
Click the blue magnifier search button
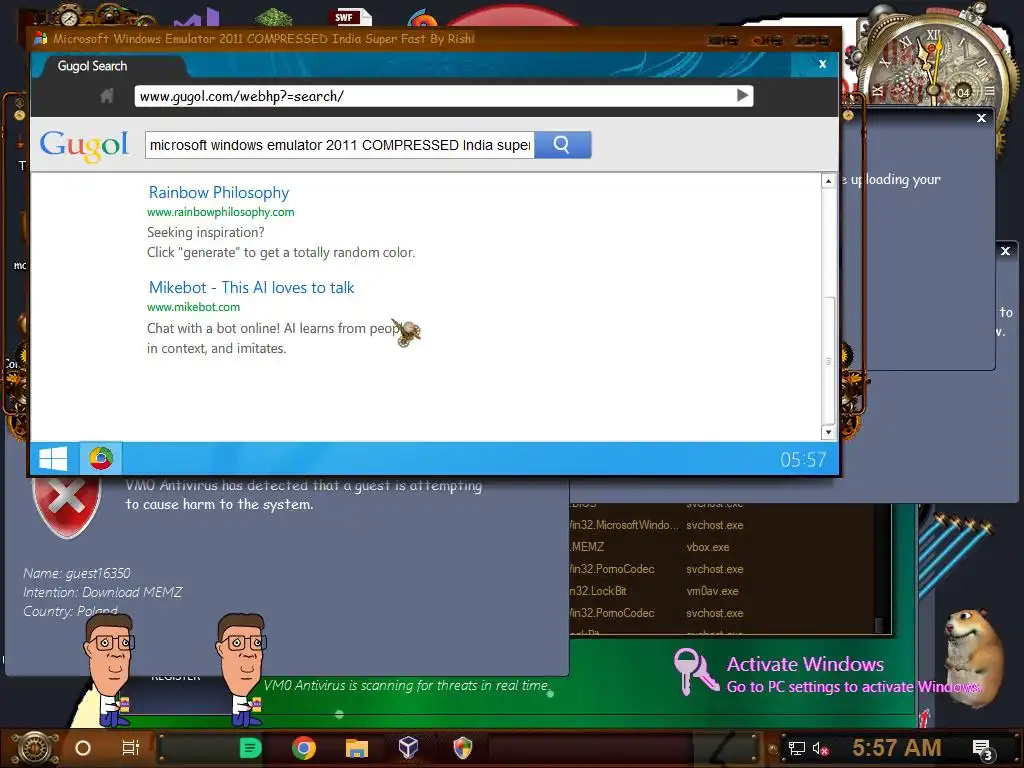(562, 144)
